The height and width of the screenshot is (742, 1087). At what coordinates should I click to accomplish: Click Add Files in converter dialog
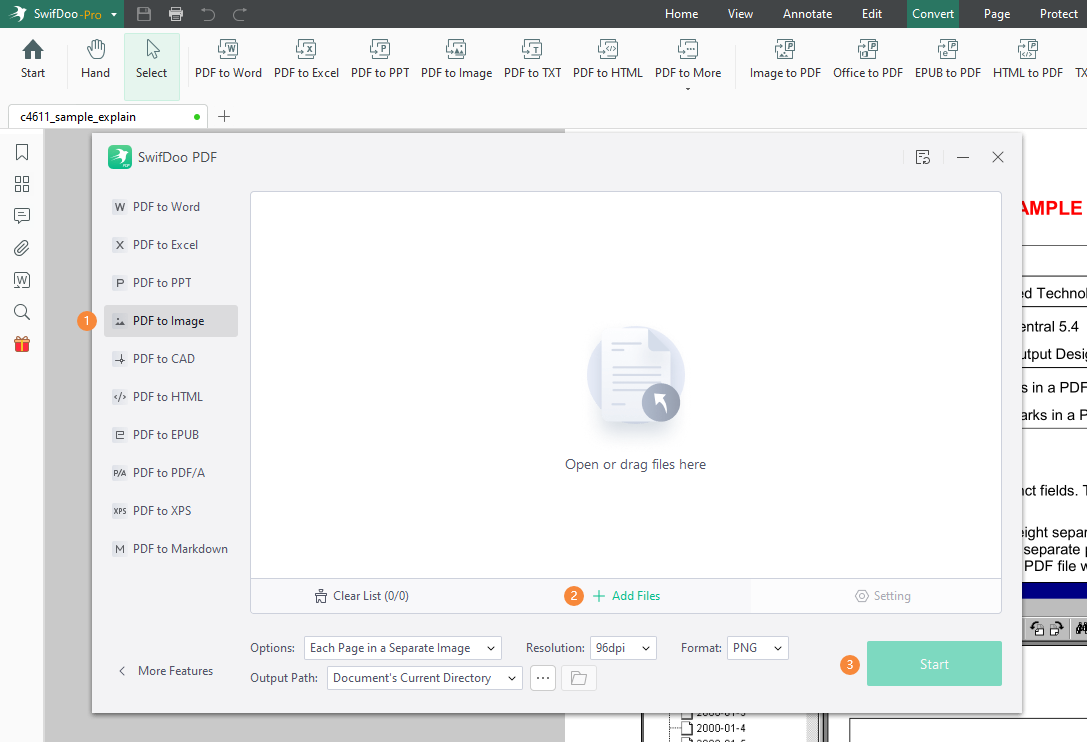627,596
